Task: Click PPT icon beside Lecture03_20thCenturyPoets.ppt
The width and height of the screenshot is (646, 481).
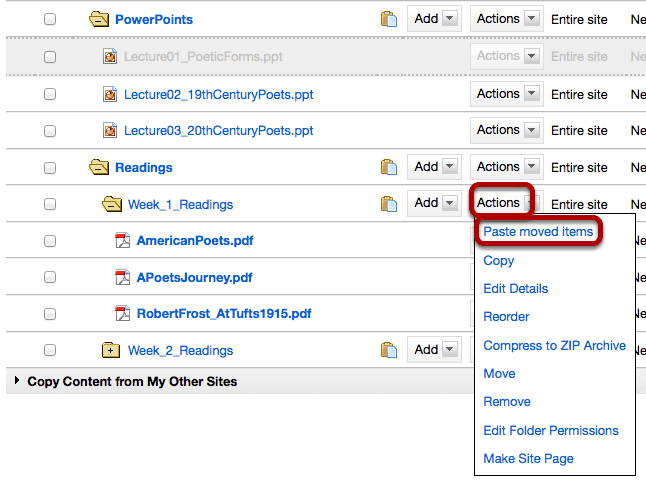Action: tap(110, 131)
